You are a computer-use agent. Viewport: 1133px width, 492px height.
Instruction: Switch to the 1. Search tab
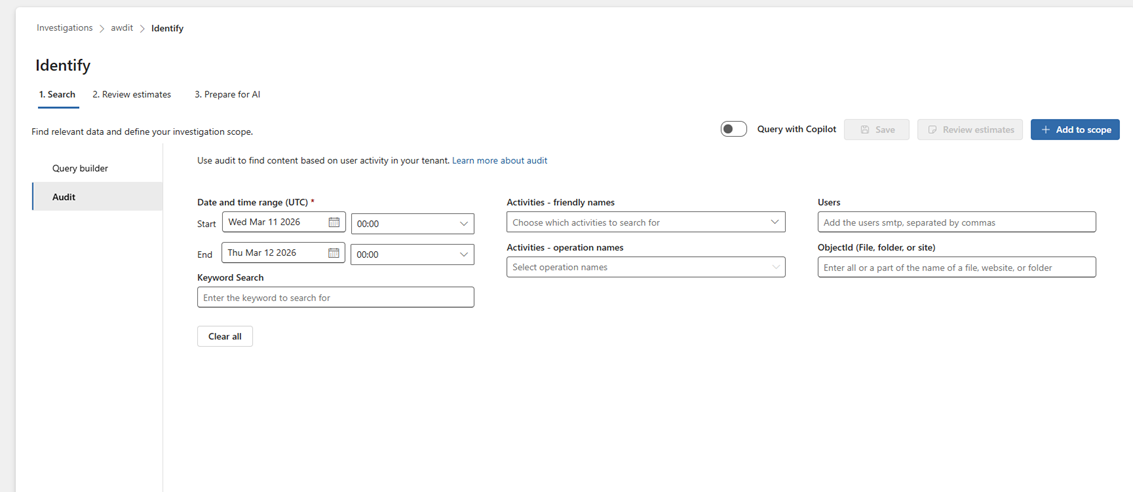[x=57, y=95]
